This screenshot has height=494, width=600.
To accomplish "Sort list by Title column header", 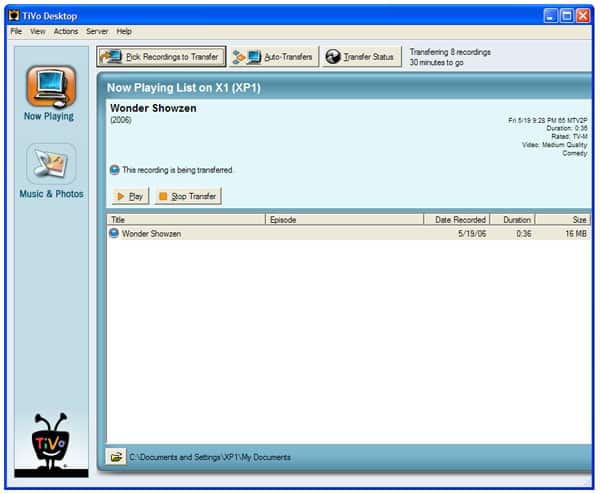I will tap(185, 219).
